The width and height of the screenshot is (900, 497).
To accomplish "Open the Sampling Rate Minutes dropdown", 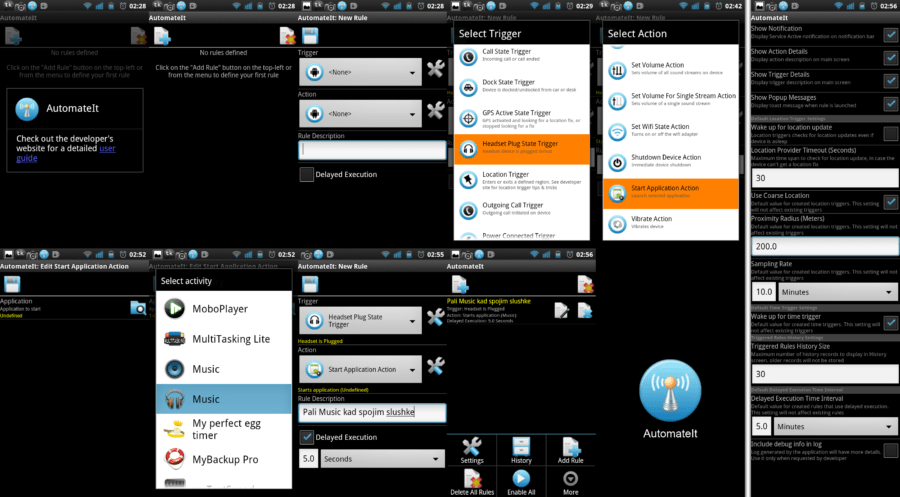I will coord(839,292).
